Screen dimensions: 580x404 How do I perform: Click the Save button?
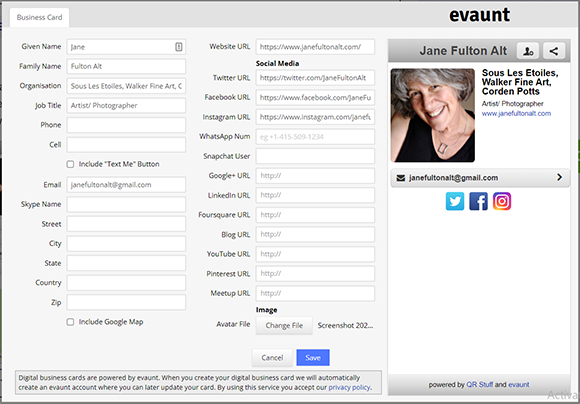click(313, 358)
